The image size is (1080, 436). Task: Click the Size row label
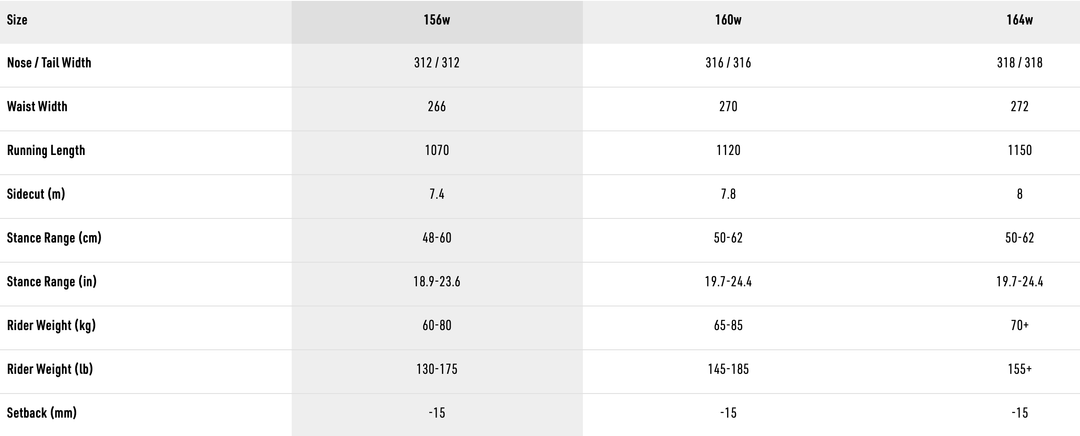coord(17,20)
